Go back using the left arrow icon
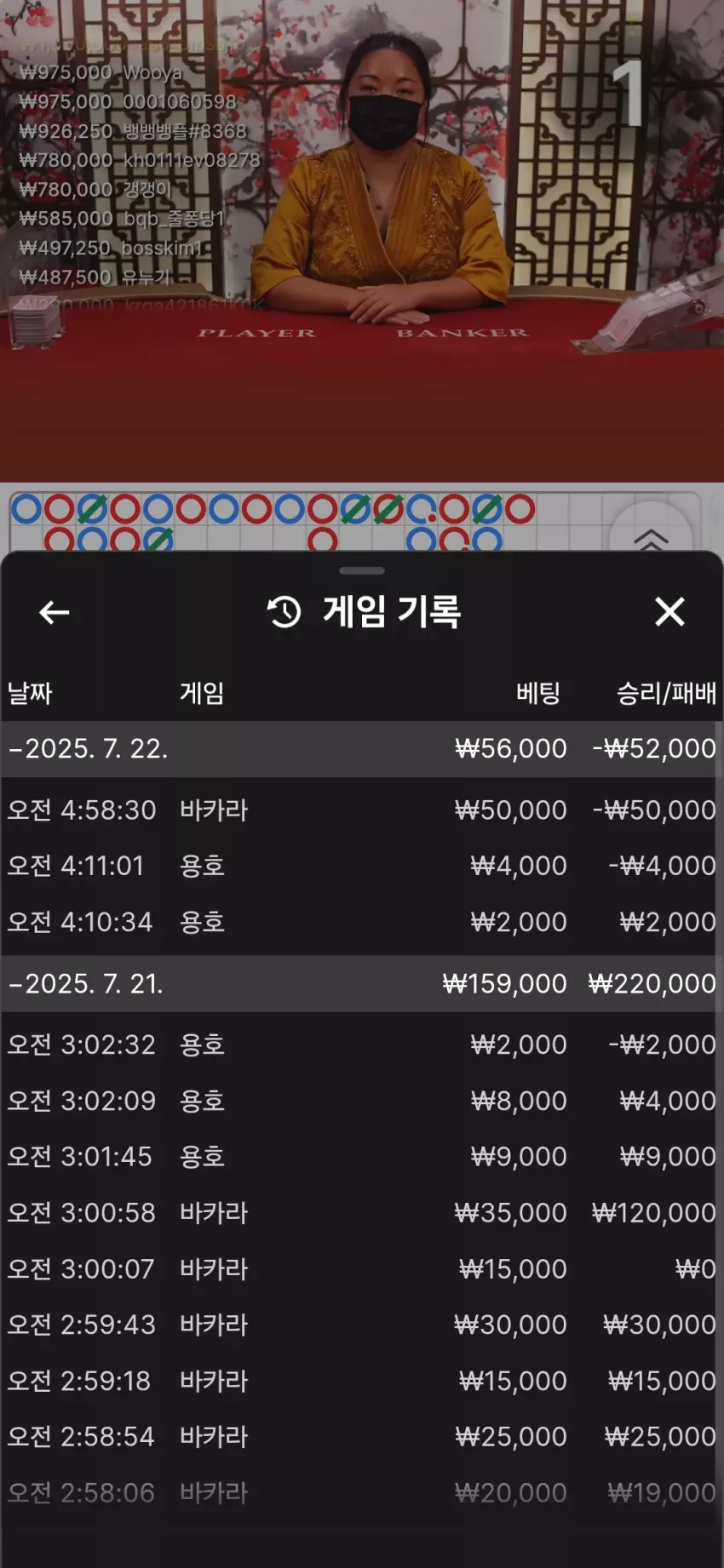Image resolution: width=724 pixels, height=1568 pixels. [55, 612]
